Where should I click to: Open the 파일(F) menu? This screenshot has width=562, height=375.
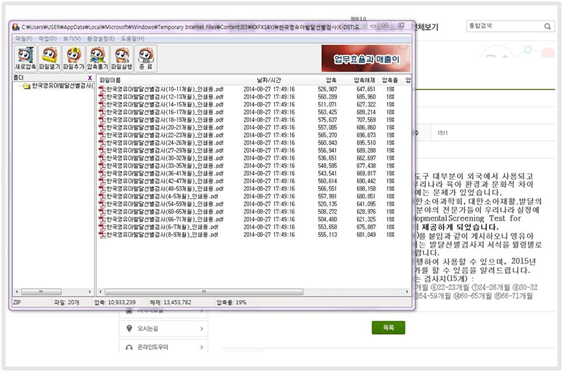tap(24, 38)
